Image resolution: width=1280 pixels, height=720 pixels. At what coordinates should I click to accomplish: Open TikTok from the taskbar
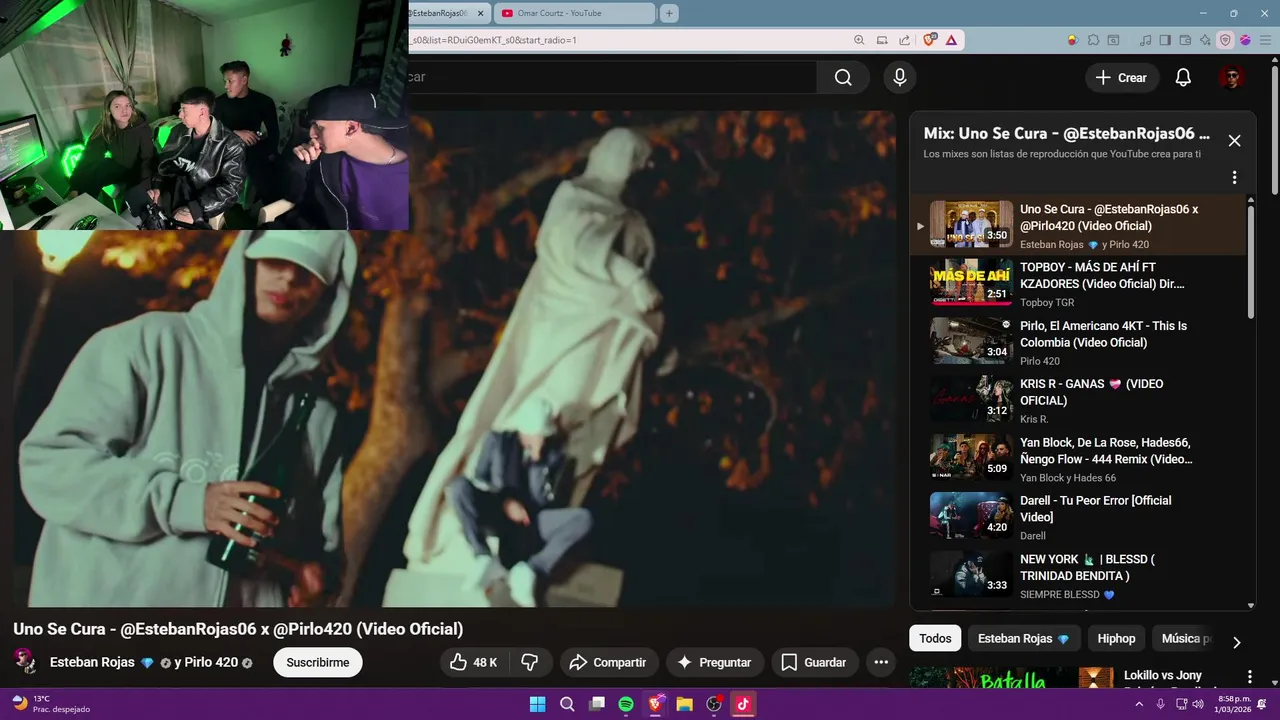[x=743, y=704]
